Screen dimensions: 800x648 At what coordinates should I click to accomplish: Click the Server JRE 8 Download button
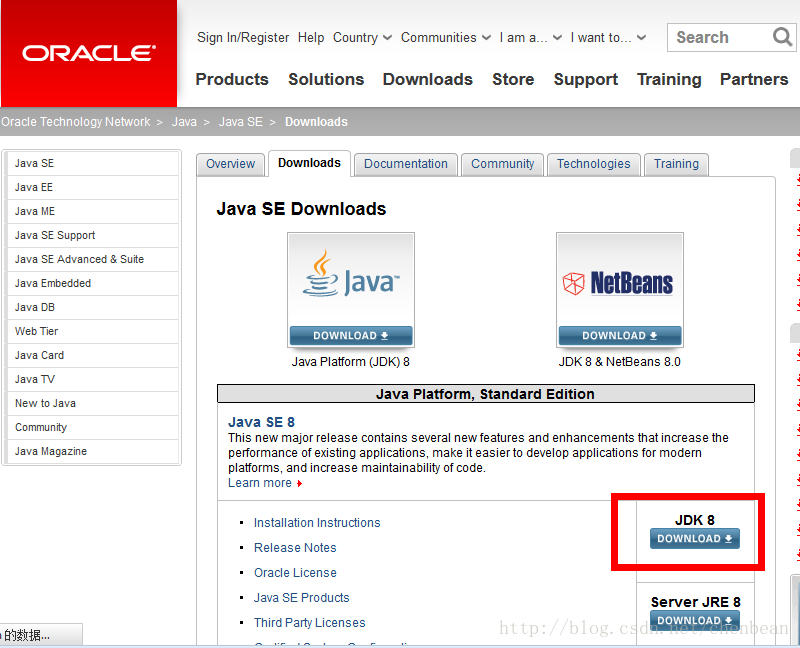[x=694, y=620]
